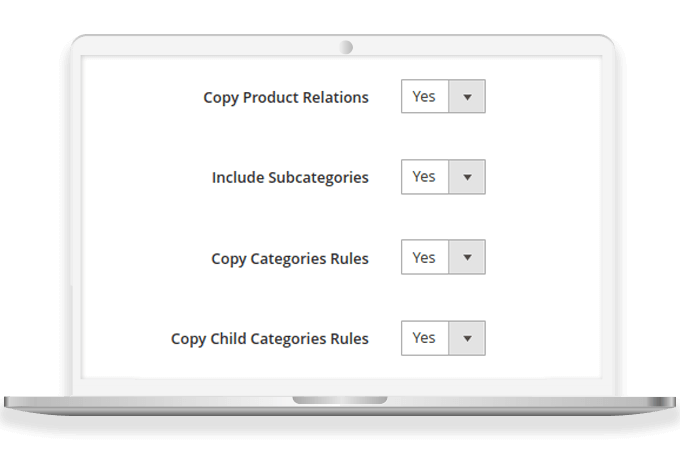Select the Yes value of Copy Product Relations
This screenshot has width=680, height=450.
[x=425, y=97]
